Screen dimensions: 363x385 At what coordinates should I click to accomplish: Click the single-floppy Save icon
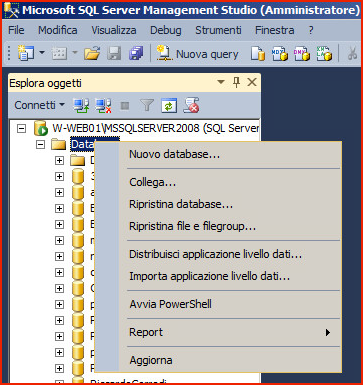(x=114, y=53)
